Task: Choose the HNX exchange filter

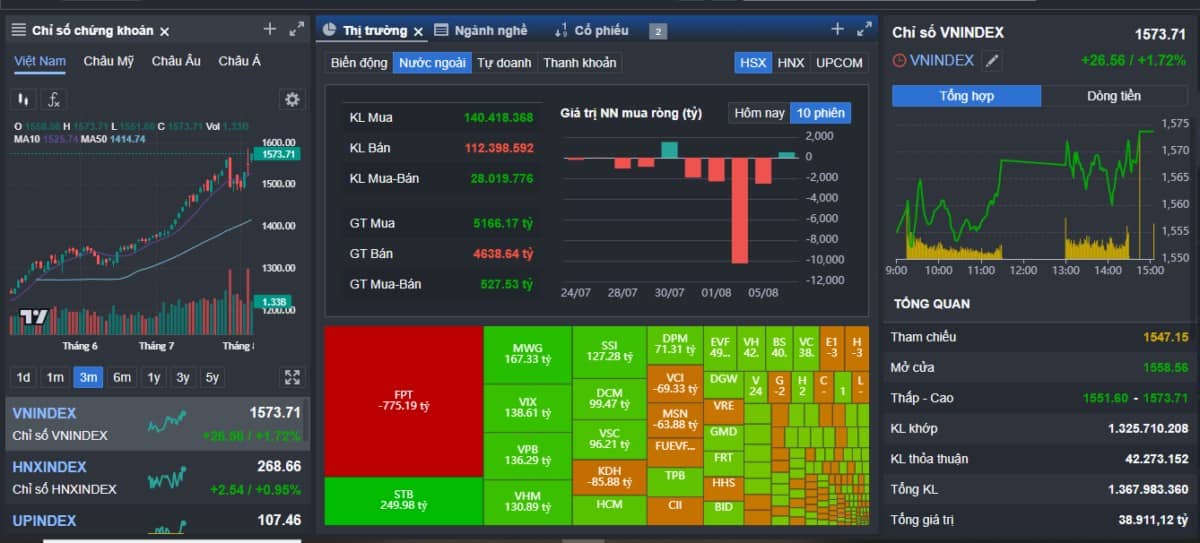Action: coord(791,62)
